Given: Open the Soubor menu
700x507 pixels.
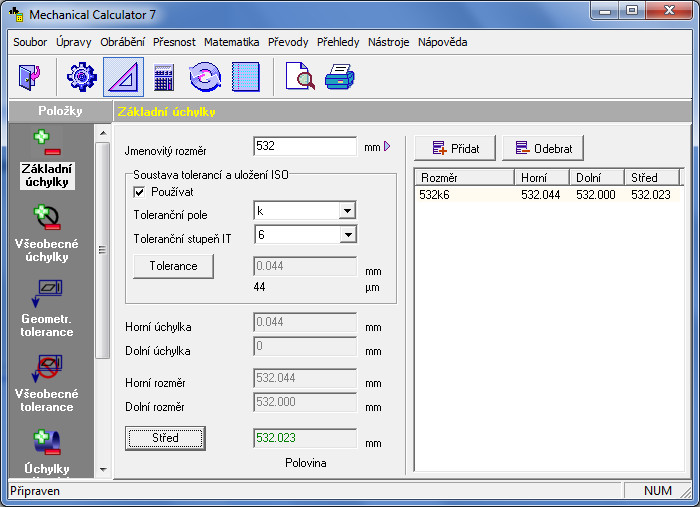Looking at the screenshot, I should click(30, 42).
